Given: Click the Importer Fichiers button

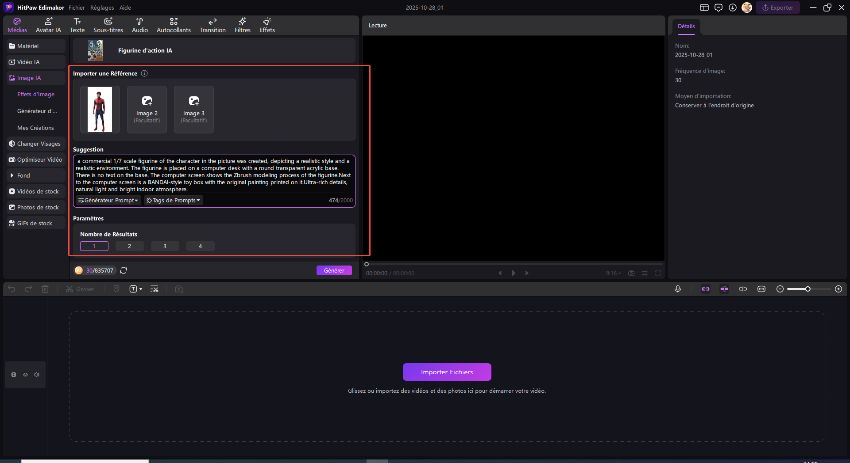Looking at the screenshot, I should point(446,372).
